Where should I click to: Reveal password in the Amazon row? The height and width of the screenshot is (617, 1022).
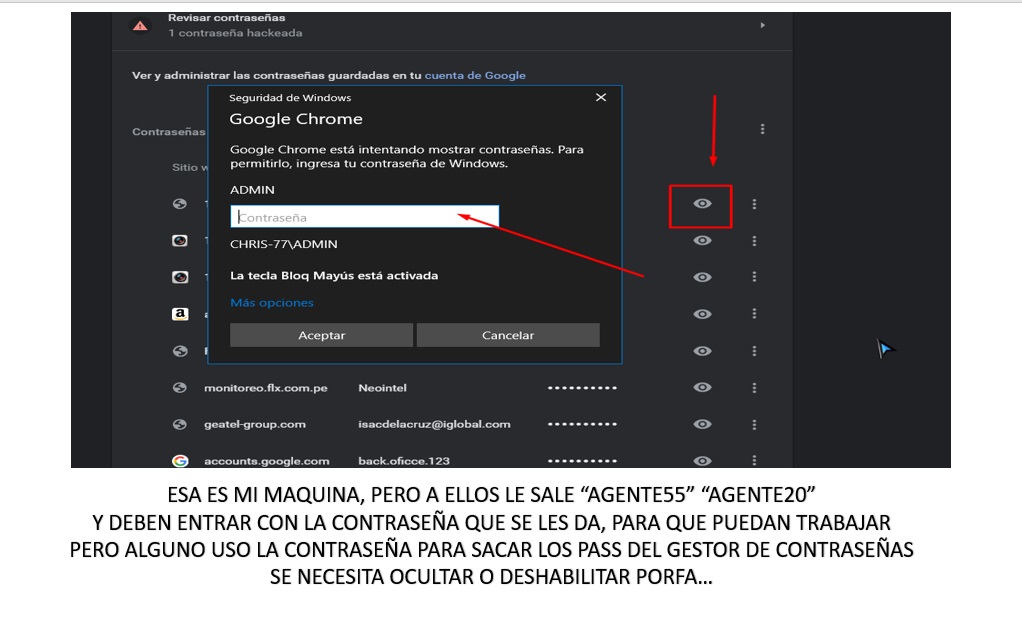[x=702, y=313]
